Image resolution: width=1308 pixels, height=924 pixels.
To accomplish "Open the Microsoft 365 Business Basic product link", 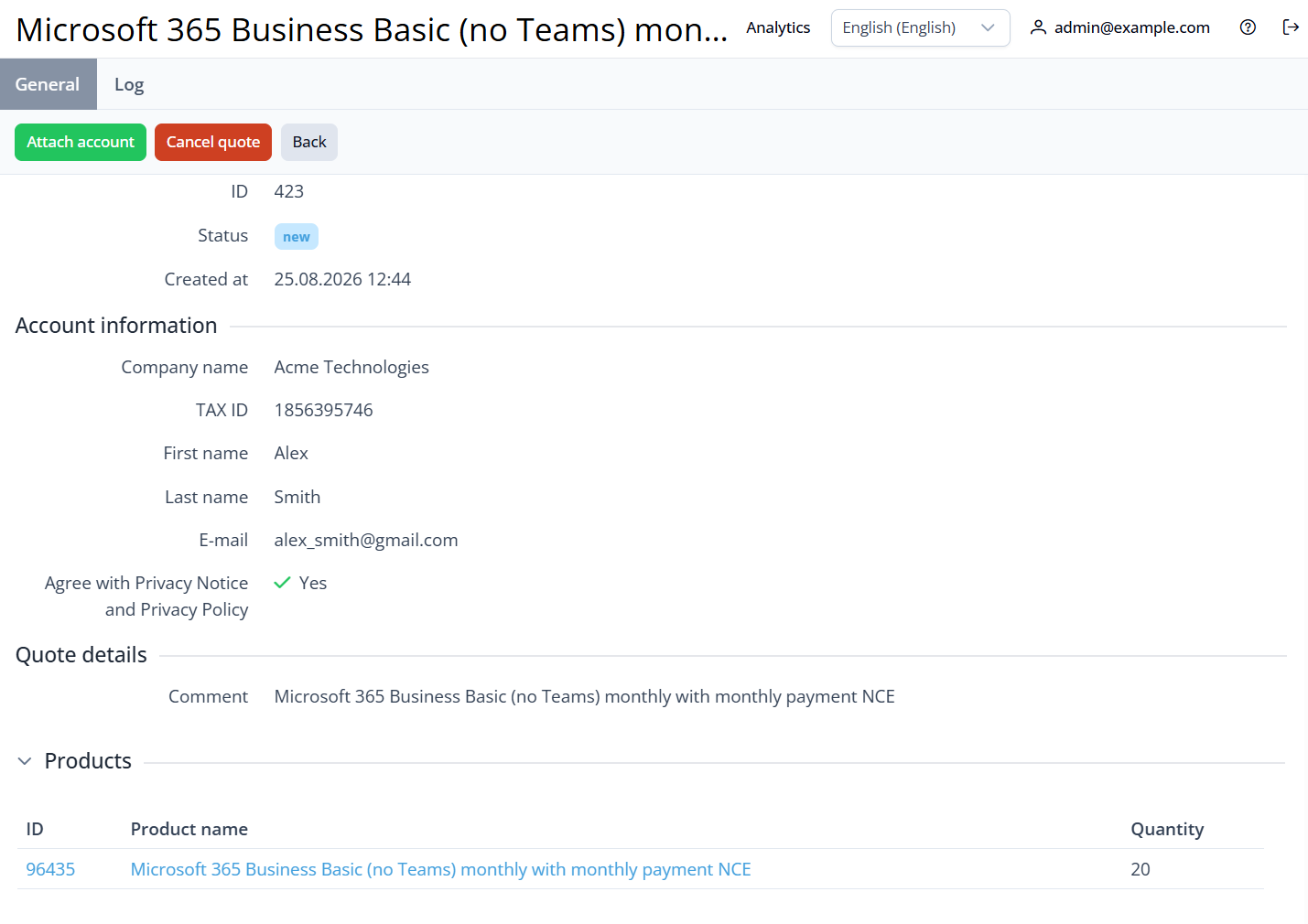I will tap(440, 869).
